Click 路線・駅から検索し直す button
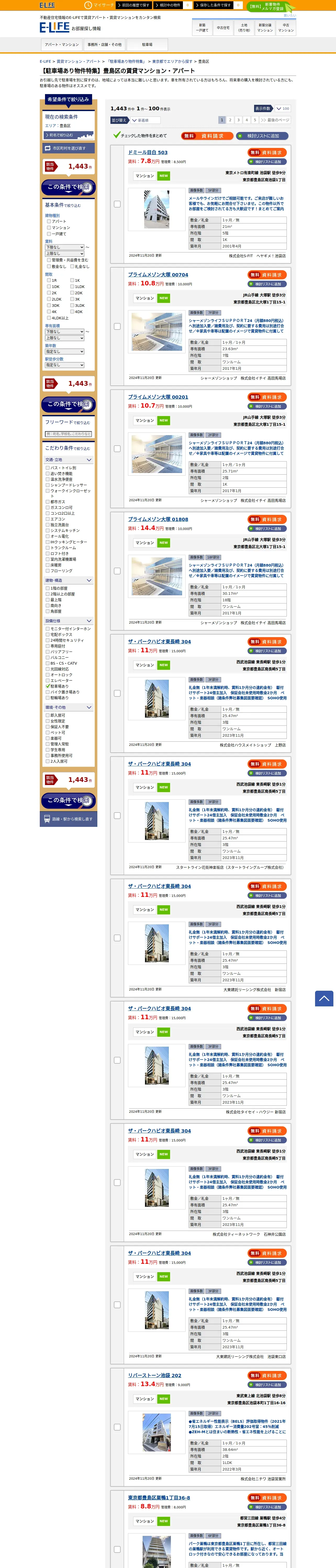 click(68, 819)
